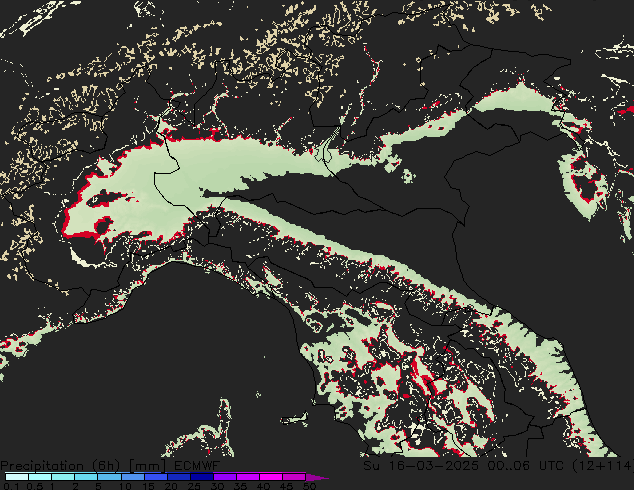Select the legend swatch between 40 and 45
The width and height of the screenshot is (634, 490).
pos(274,477)
